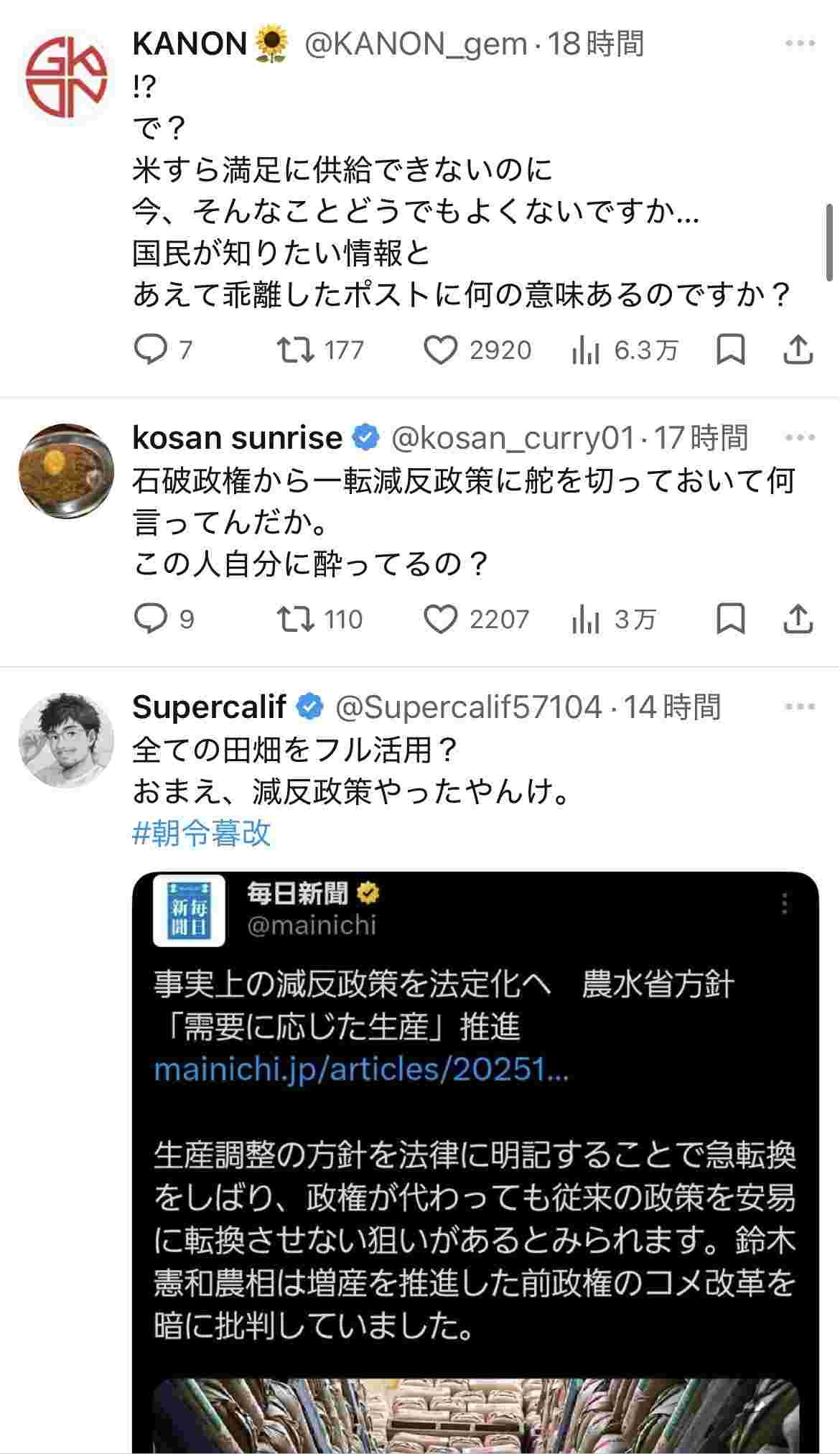Open more options for kosan sunrise's post
This screenshot has width=840, height=1454.
pyautogui.click(x=800, y=437)
